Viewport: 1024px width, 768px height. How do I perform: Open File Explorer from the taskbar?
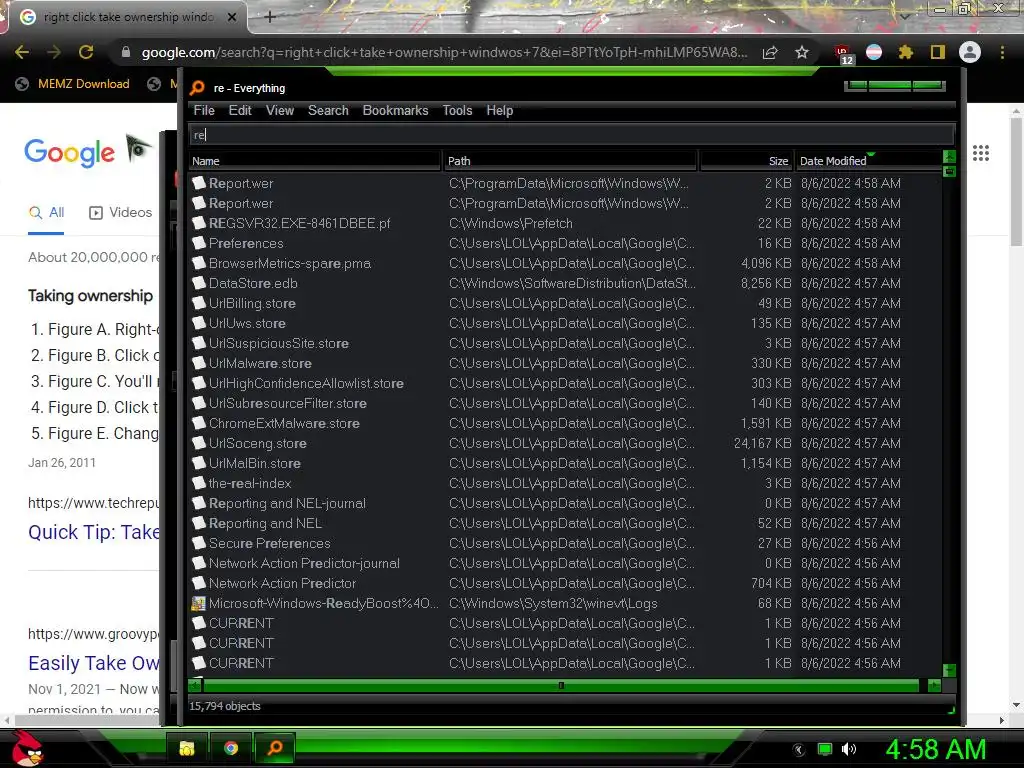187,748
